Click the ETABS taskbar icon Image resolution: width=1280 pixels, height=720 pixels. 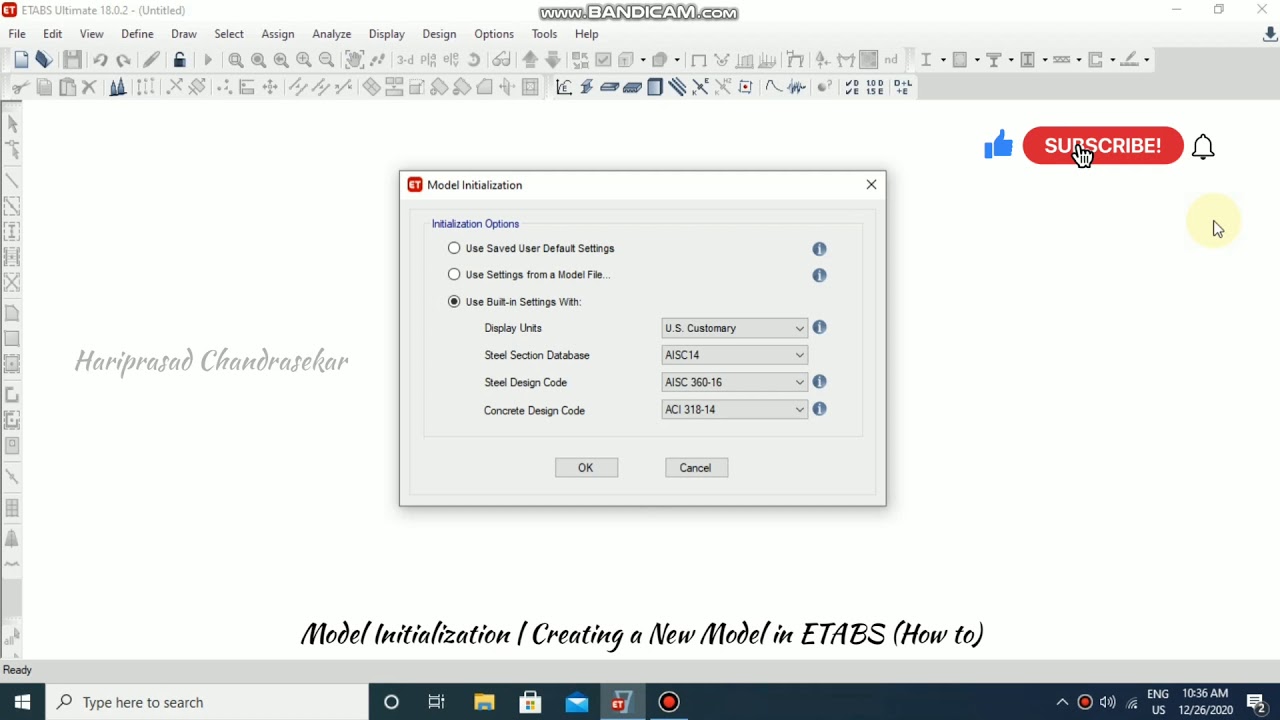[x=622, y=702]
